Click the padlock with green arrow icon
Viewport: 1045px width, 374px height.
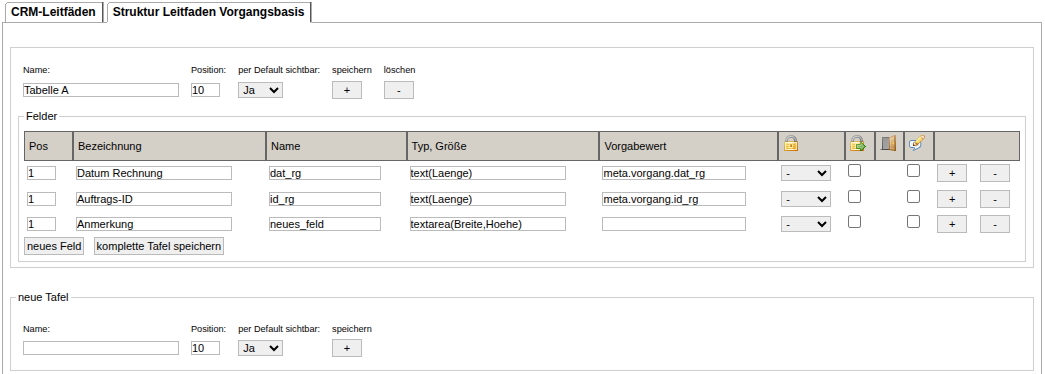[x=857, y=145]
